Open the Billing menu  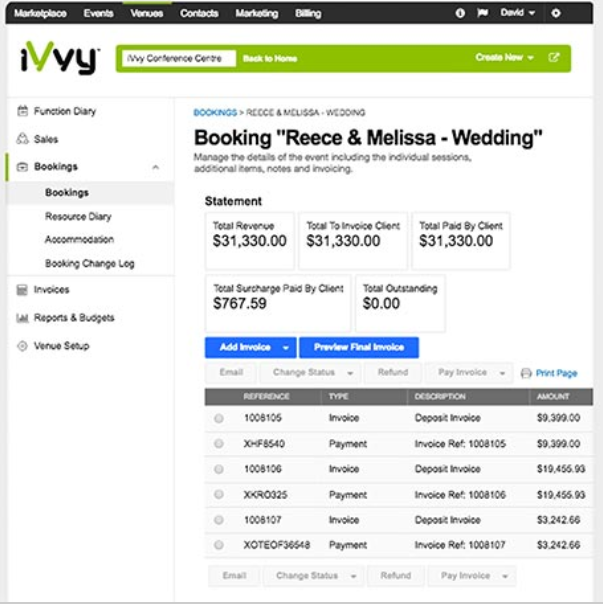pyautogui.click(x=308, y=13)
